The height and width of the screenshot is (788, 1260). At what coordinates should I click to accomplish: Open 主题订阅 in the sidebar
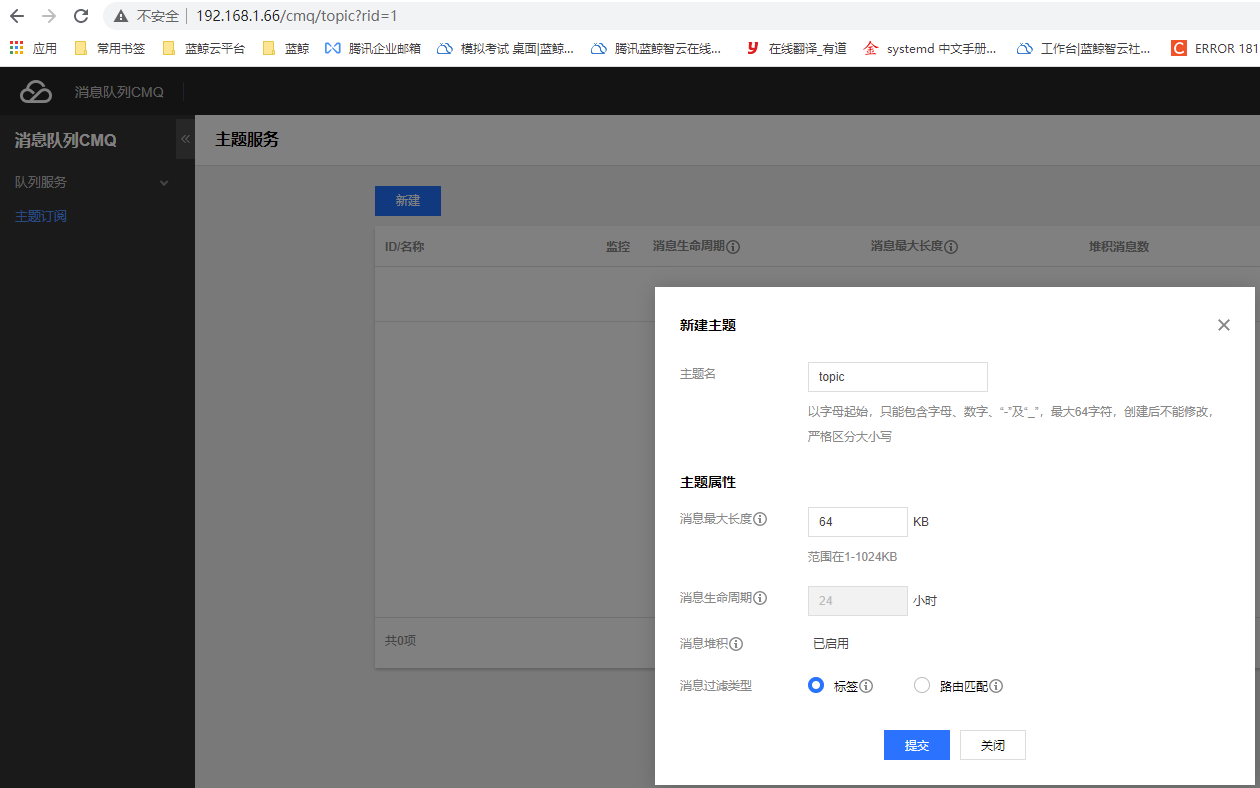pyautogui.click(x=41, y=216)
